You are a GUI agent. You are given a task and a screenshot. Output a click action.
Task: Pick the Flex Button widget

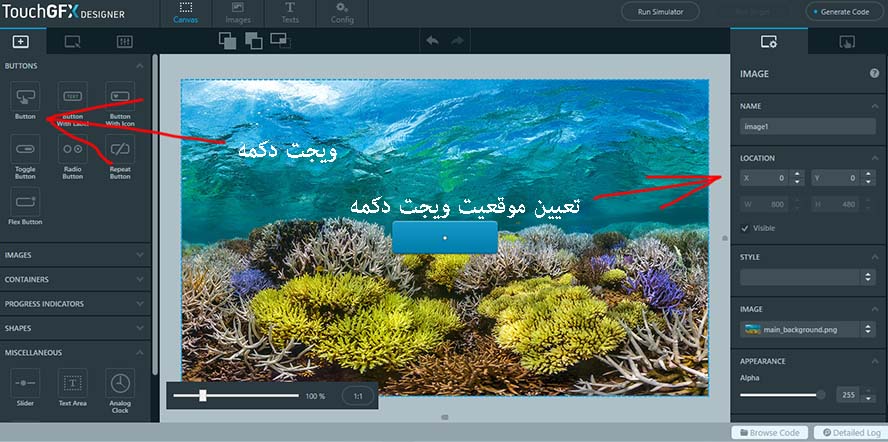(x=25, y=206)
